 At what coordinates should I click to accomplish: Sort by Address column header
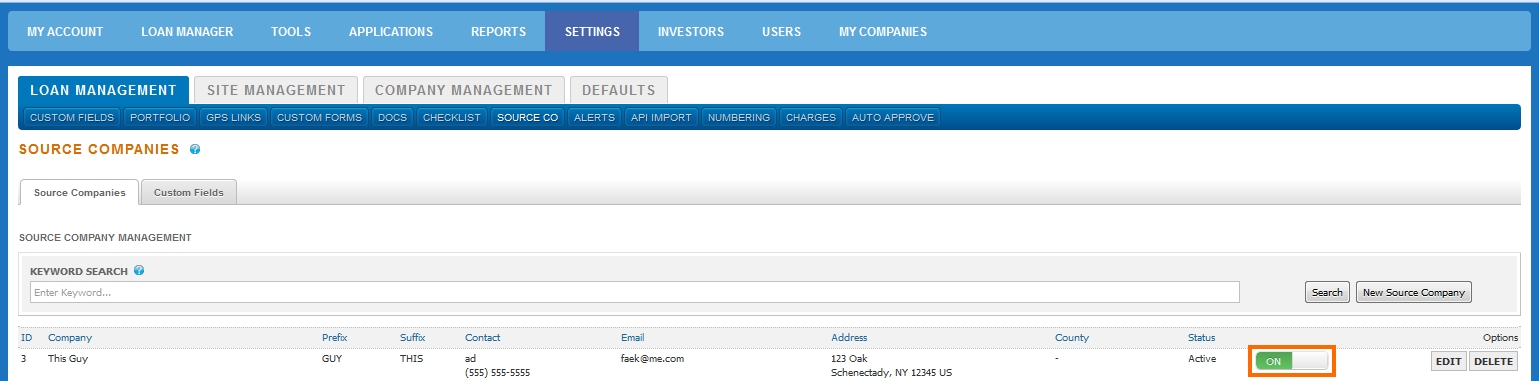click(x=850, y=338)
